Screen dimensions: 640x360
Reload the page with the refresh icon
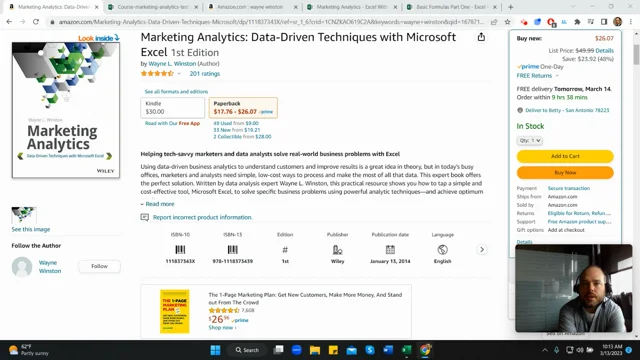click(x=36, y=22)
